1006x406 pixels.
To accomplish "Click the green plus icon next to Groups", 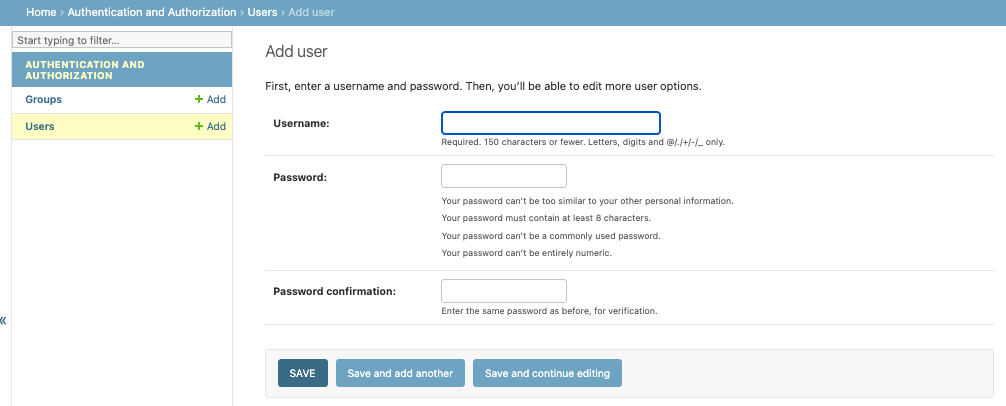I will 199,100.
